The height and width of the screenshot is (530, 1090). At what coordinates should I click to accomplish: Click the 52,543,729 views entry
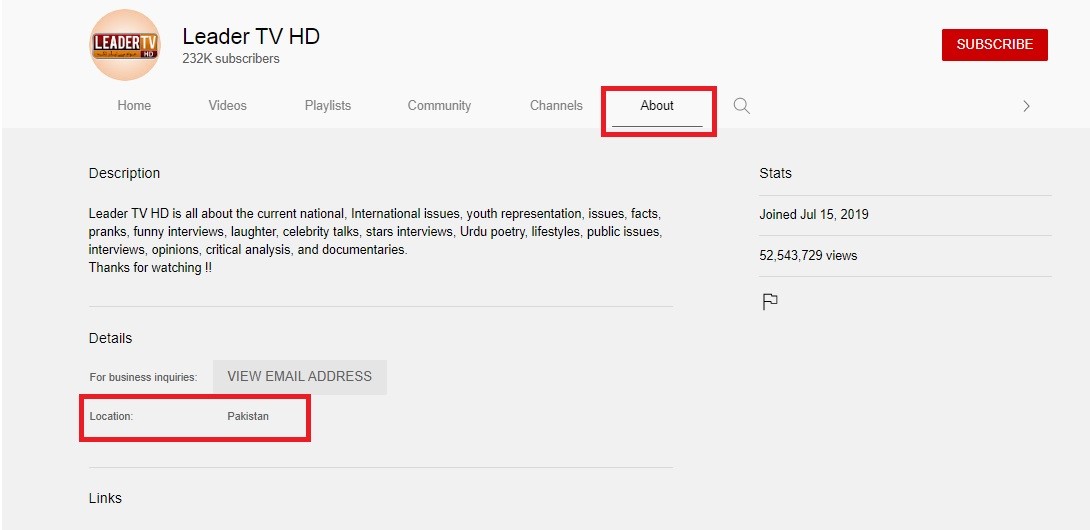pos(808,256)
